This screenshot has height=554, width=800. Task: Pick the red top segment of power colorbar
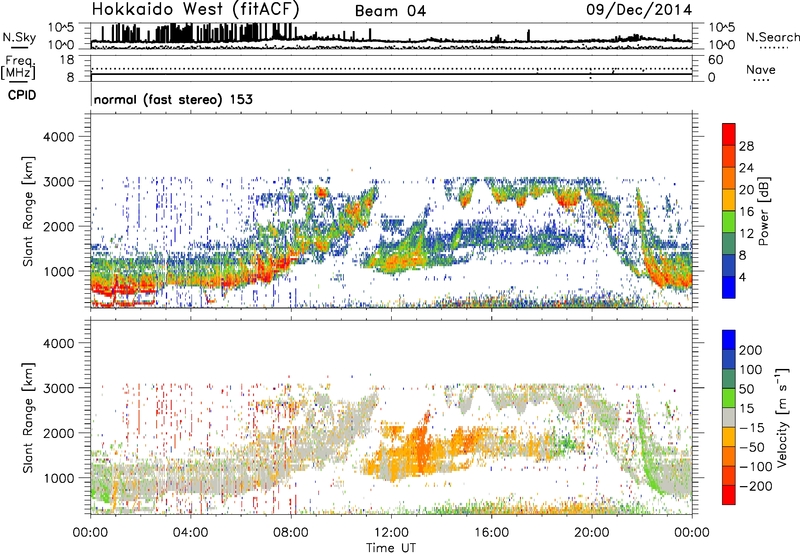[729, 134]
